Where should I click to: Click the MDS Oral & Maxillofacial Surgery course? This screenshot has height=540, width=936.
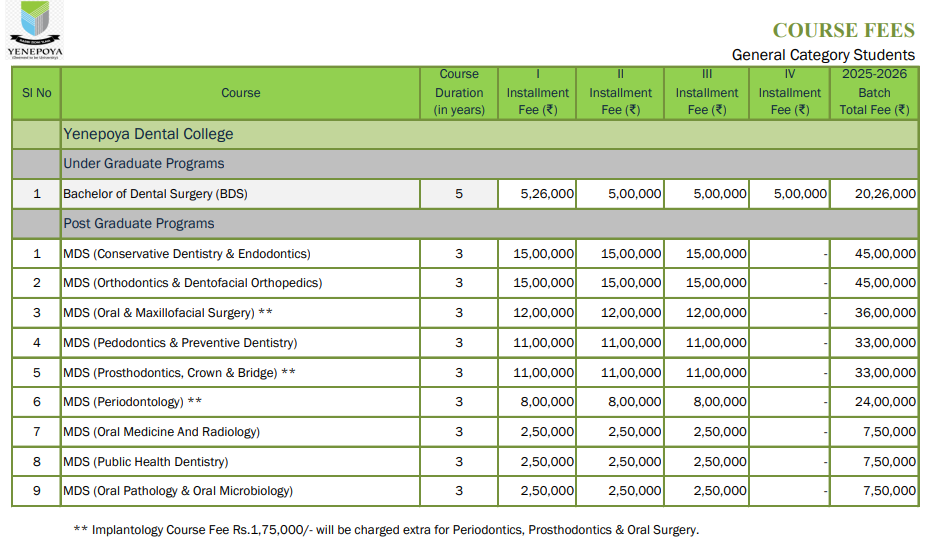click(167, 313)
